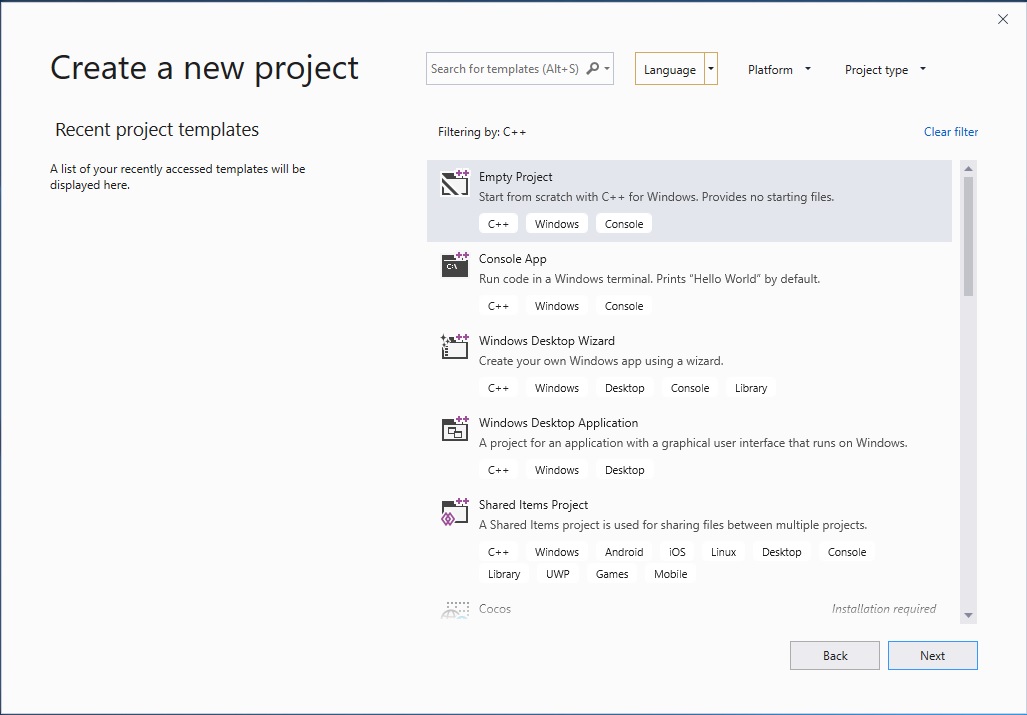Image resolution: width=1027 pixels, height=715 pixels.
Task: Click the template list scrollbar thumb
Action: (968, 236)
